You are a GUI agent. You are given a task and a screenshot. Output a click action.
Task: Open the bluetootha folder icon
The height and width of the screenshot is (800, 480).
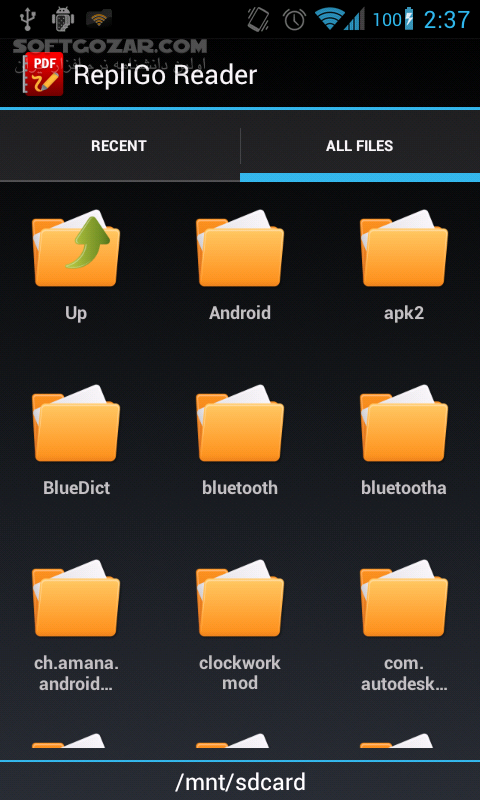click(x=404, y=423)
